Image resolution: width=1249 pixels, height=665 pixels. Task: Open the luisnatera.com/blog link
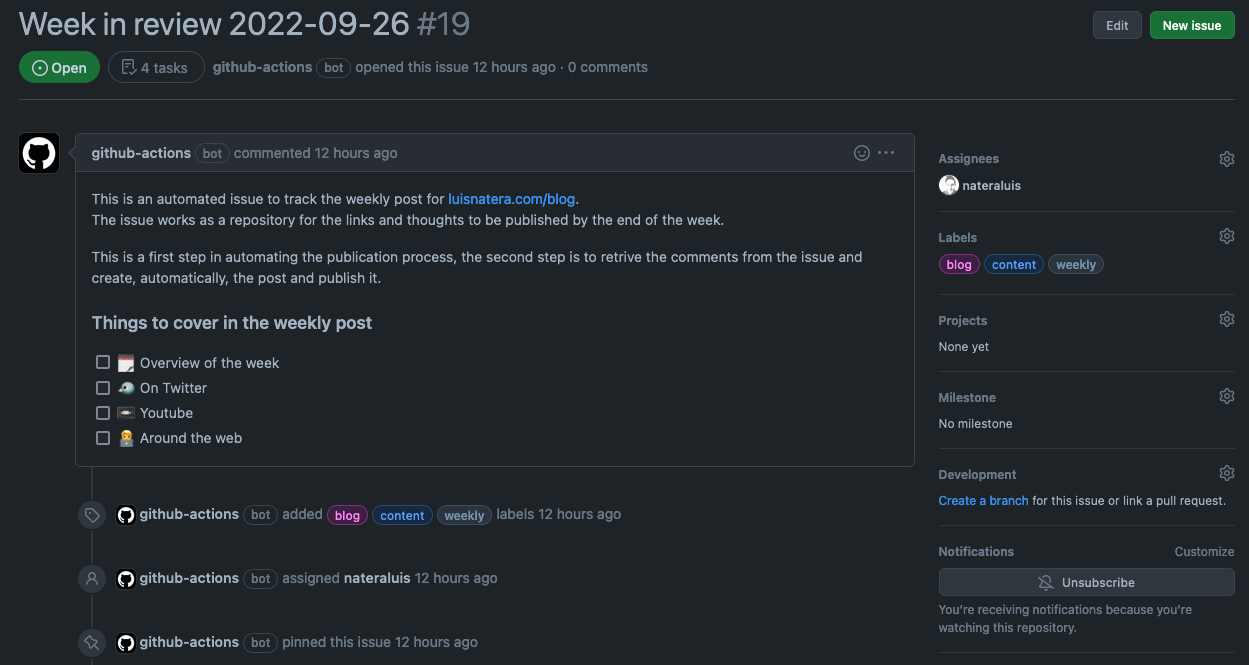(511, 199)
